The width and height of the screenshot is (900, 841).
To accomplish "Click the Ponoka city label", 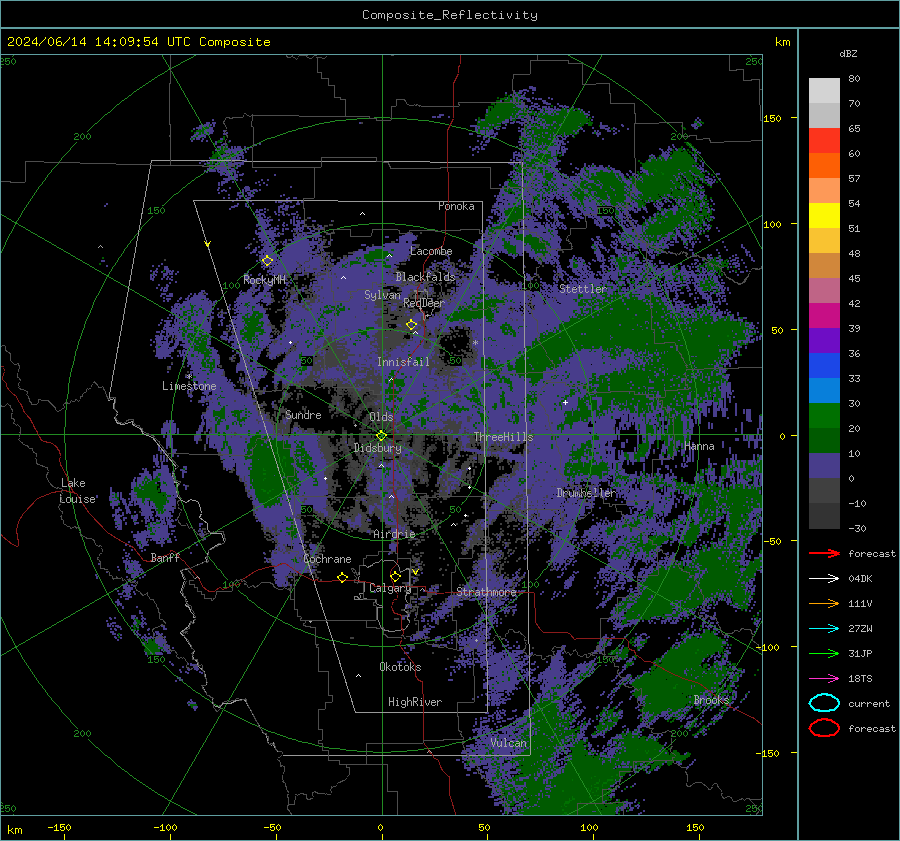I will tap(456, 206).
